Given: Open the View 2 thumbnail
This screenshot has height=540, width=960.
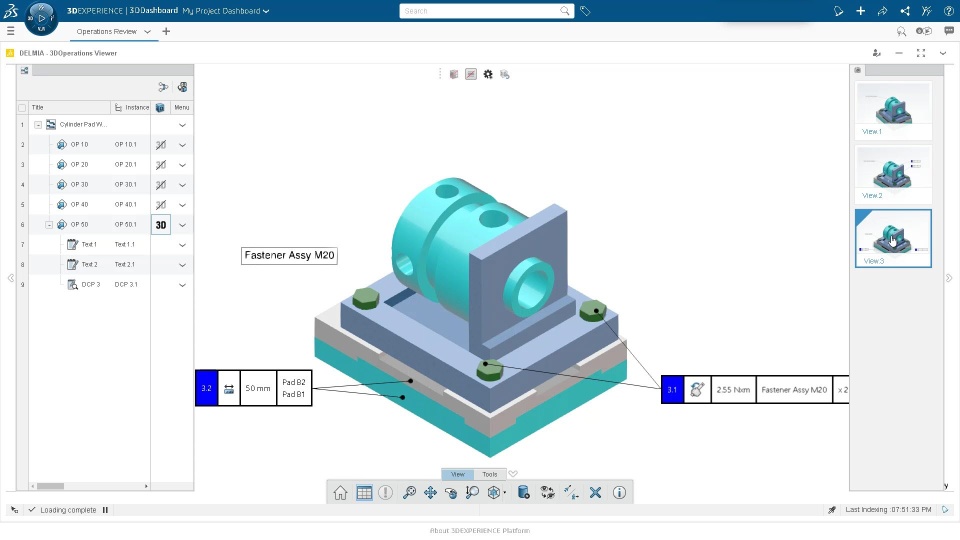Looking at the screenshot, I should pos(893,174).
